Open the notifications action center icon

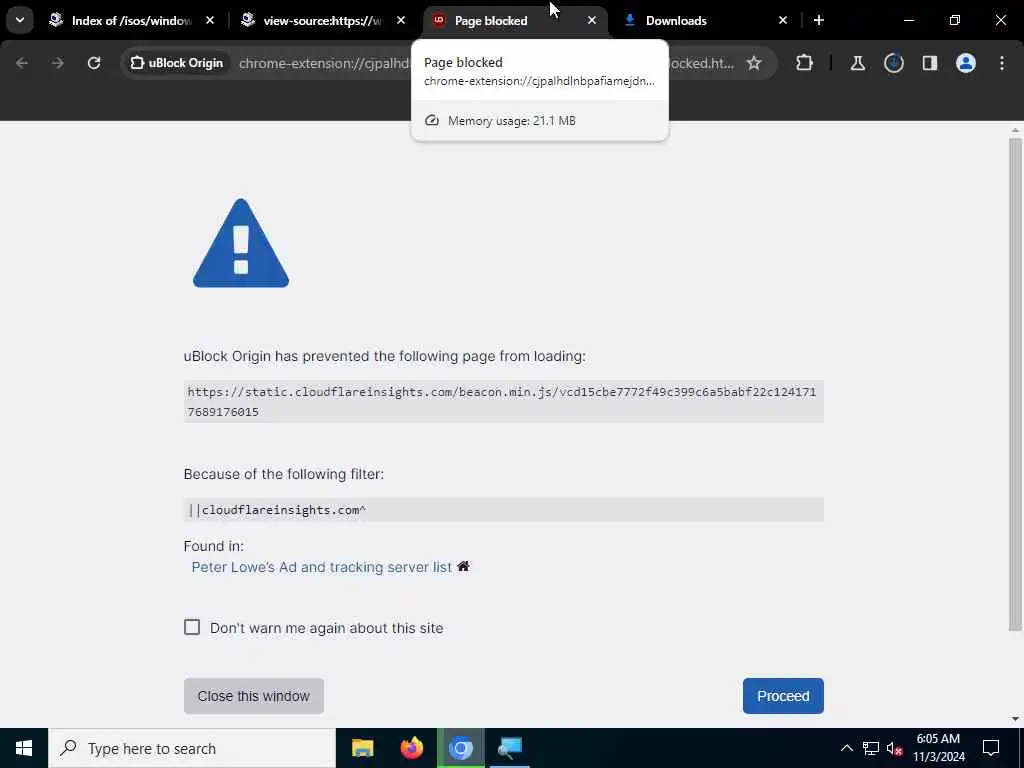(991, 748)
